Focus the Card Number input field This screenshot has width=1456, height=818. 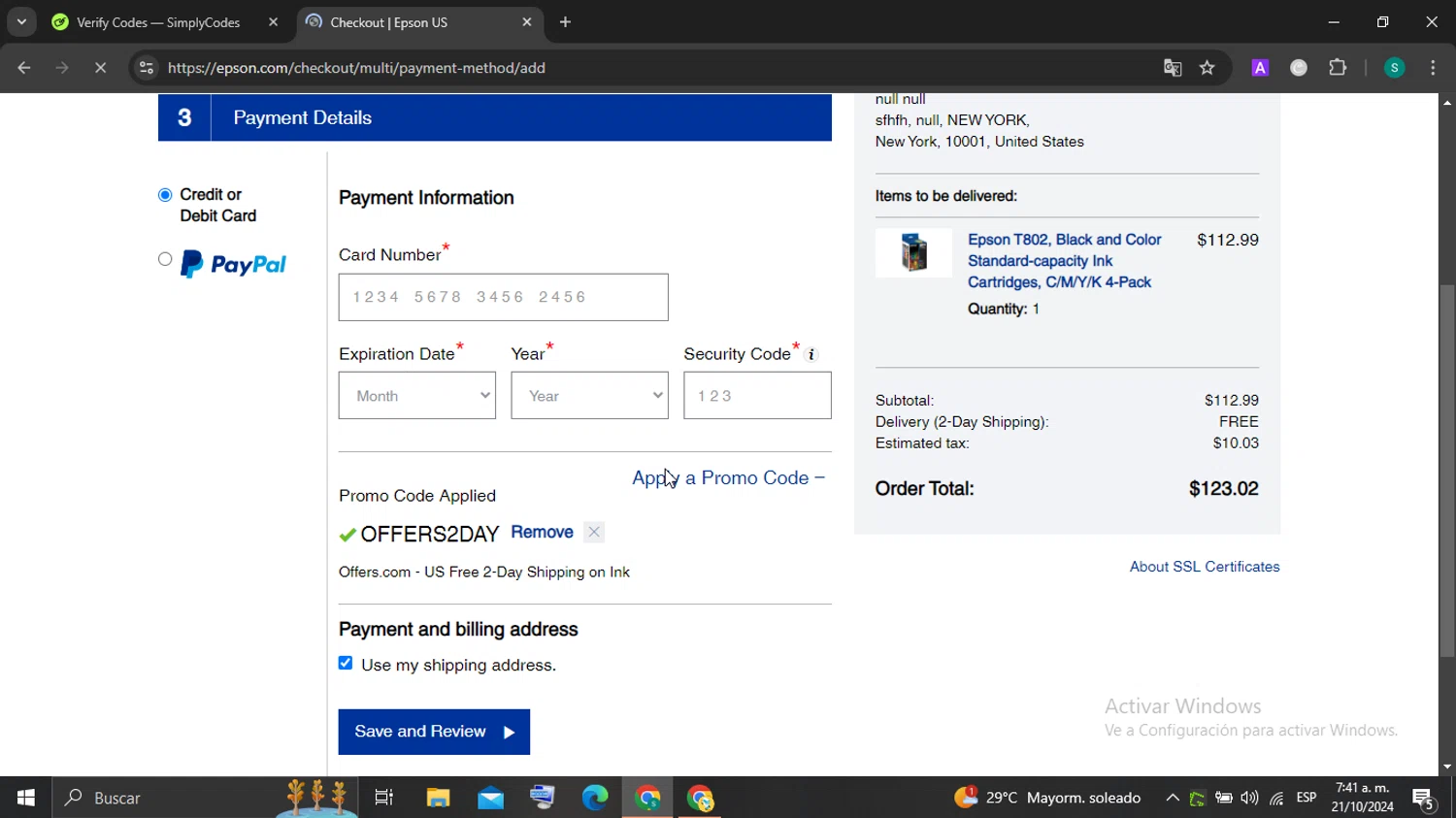(503, 297)
